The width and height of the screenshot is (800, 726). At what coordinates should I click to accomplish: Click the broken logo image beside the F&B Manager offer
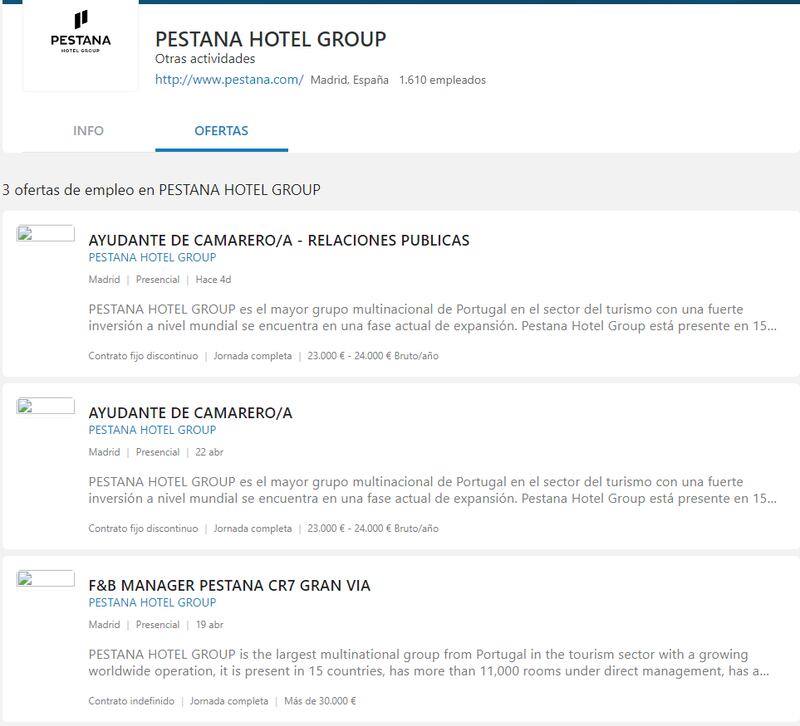46,578
